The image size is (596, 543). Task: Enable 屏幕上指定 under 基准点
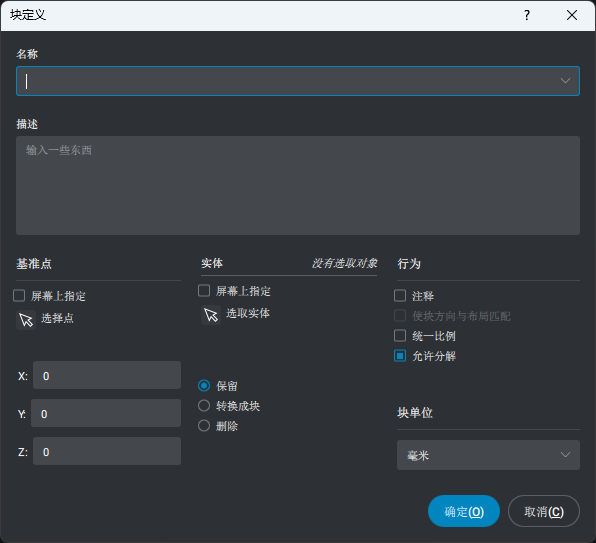pos(19,296)
